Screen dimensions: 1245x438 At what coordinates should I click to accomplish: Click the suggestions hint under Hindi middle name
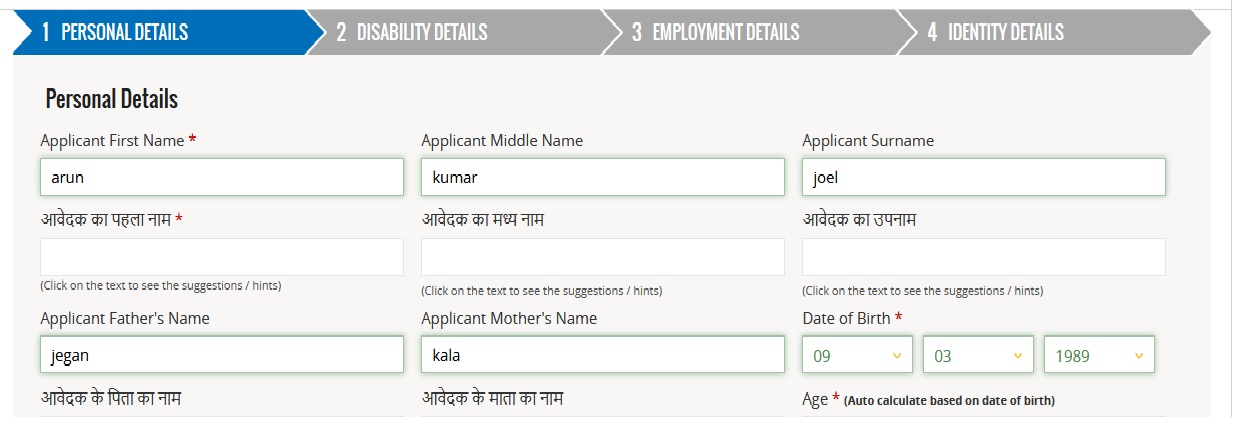[541, 291]
